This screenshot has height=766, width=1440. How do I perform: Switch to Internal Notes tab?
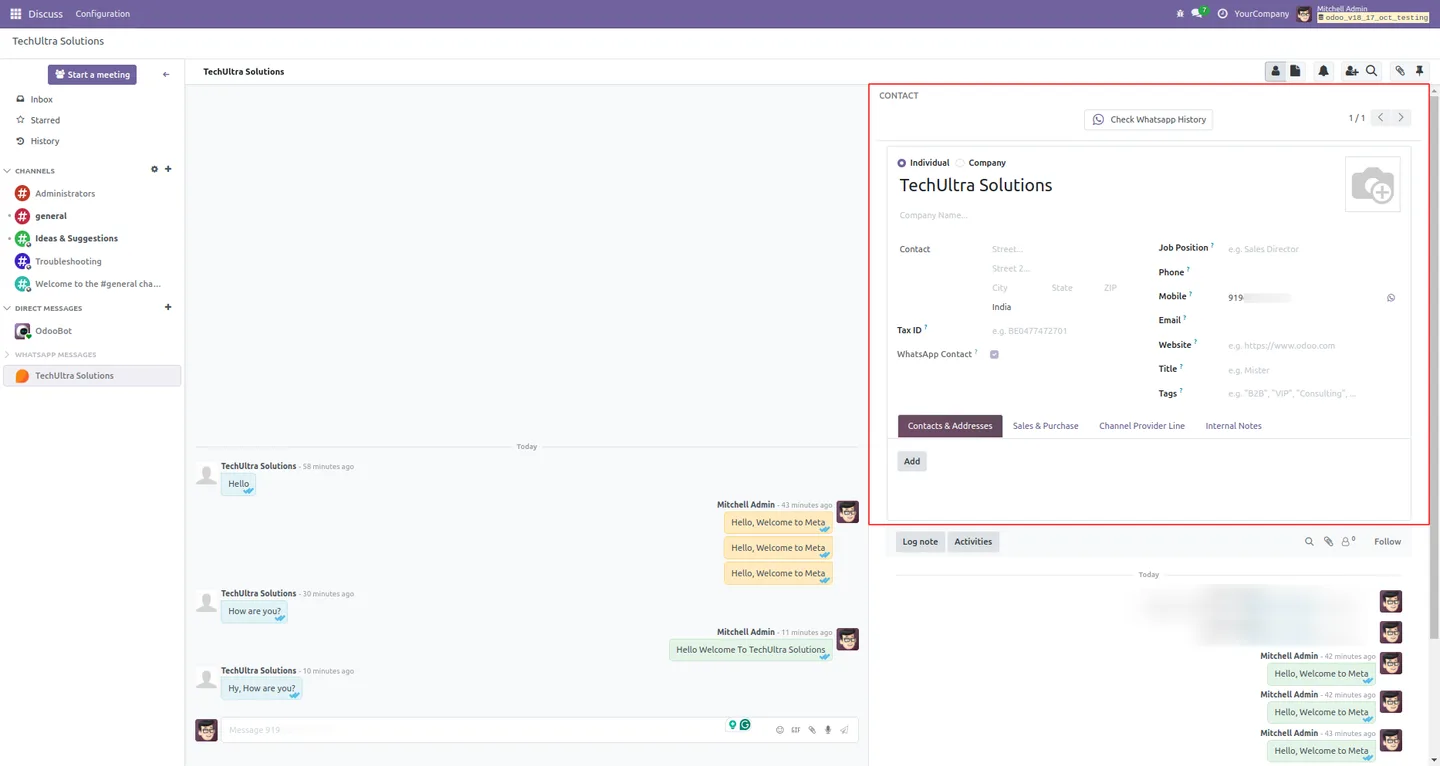click(x=1233, y=426)
